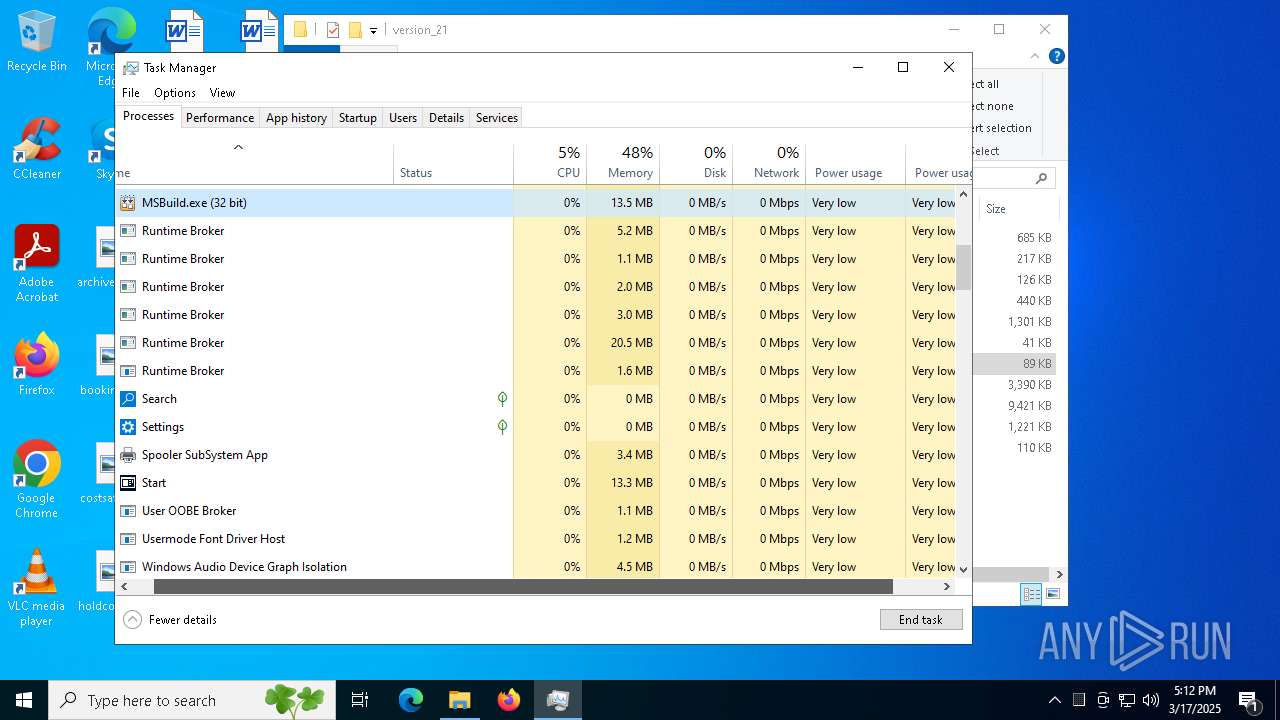Image resolution: width=1280 pixels, height=720 pixels.
Task: Switch File Explorer to details view icon
Action: pos(1031,595)
